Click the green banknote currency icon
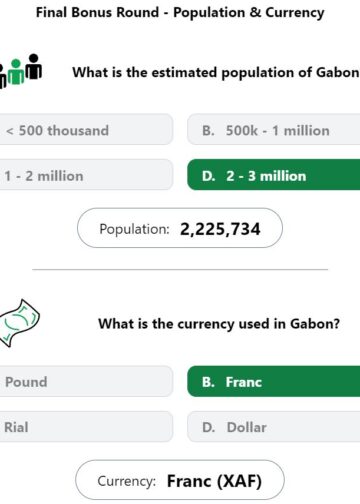This screenshot has width=360, height=504. (19, 323)
